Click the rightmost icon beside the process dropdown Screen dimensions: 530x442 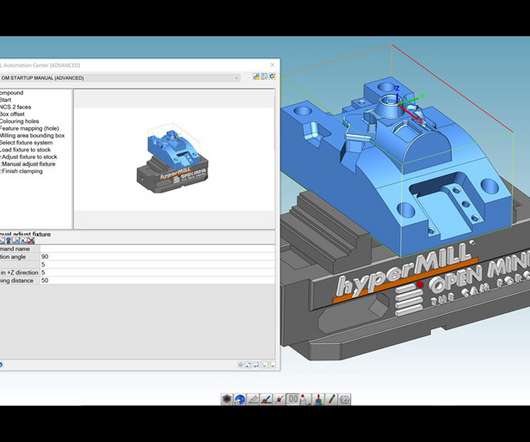pyautogui.click(x=272, y=77)
